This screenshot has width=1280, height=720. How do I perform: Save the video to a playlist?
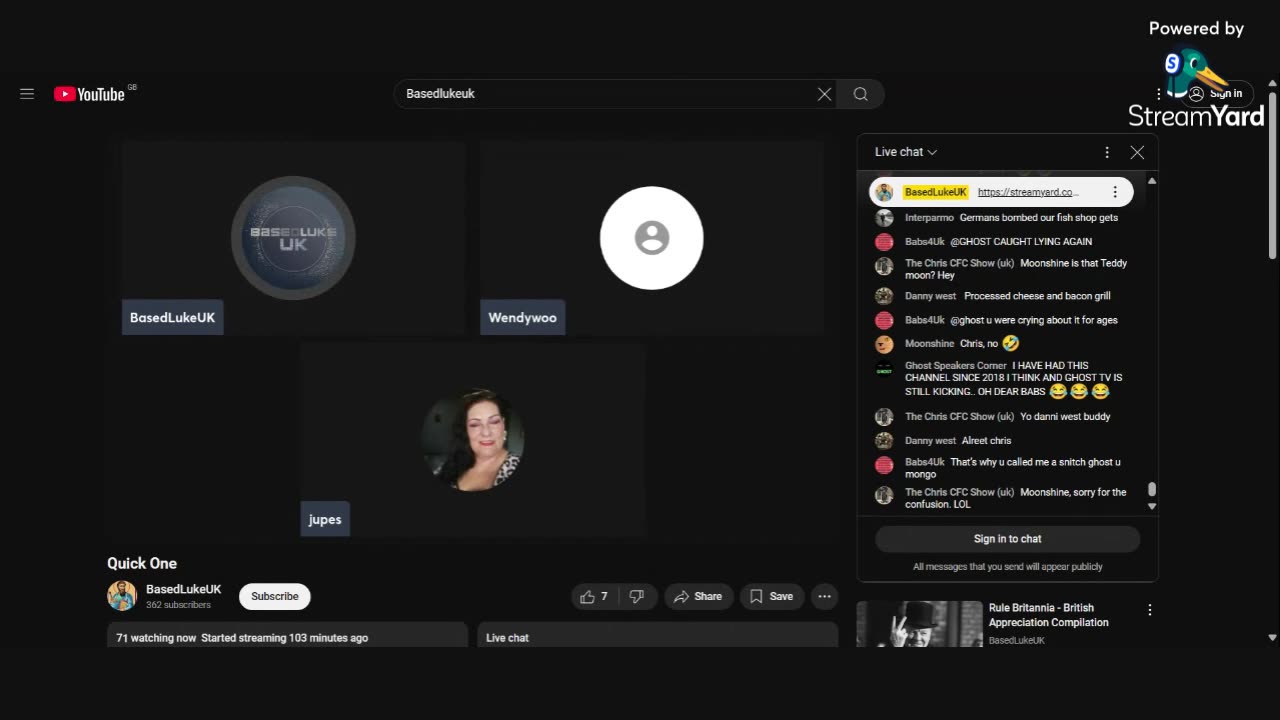(772, 597)
